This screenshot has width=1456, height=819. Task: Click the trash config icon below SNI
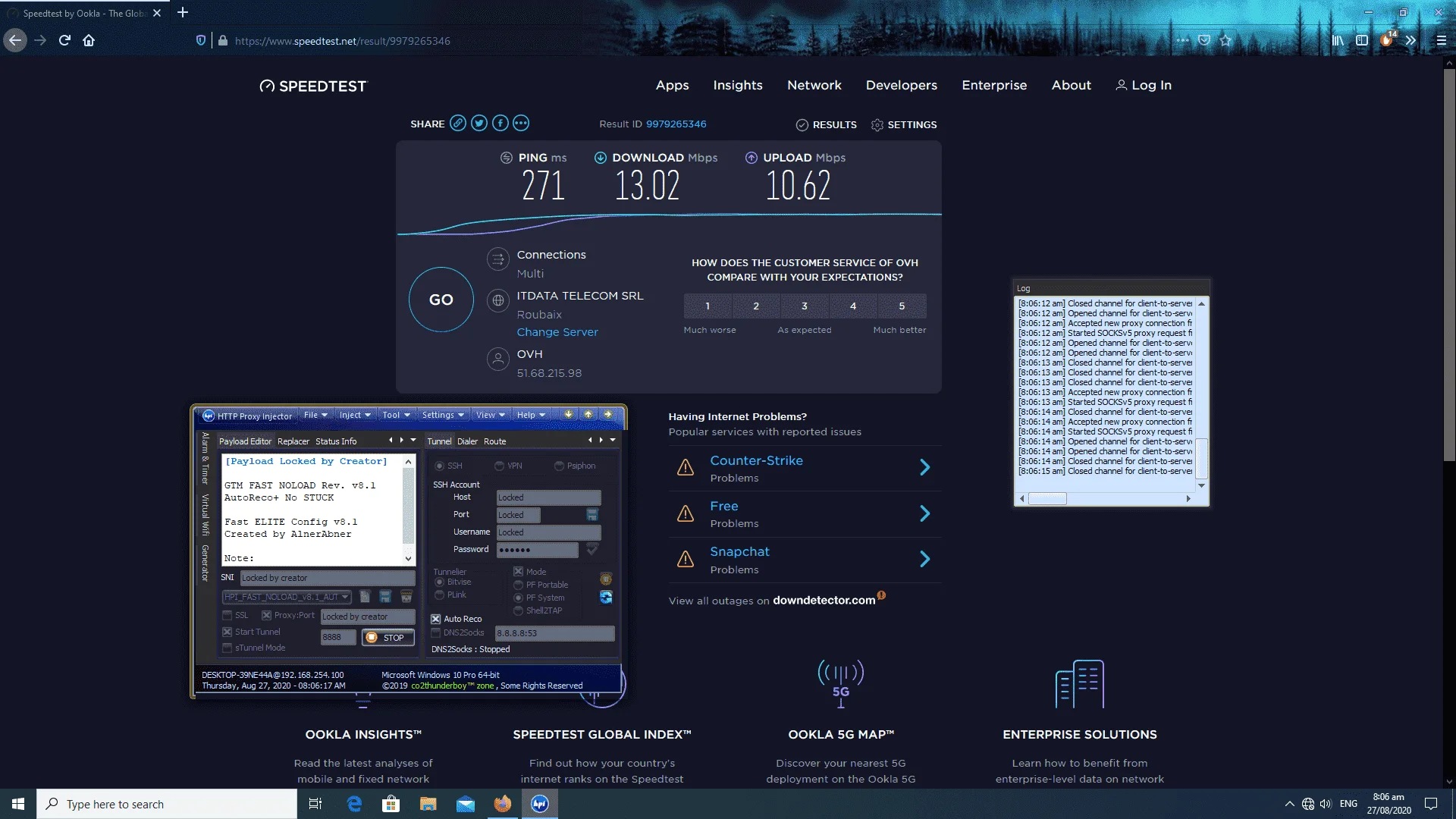coord(406,597)
